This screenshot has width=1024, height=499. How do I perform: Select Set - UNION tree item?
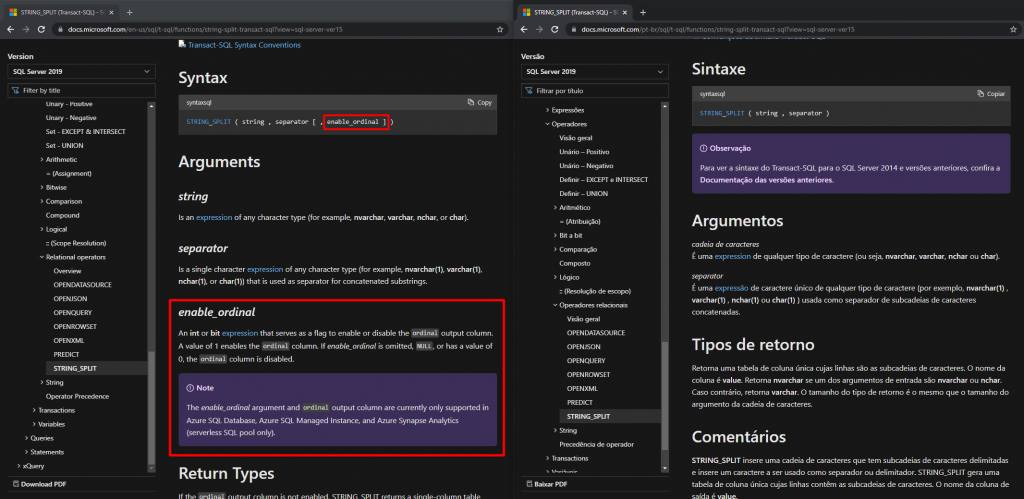64,146
